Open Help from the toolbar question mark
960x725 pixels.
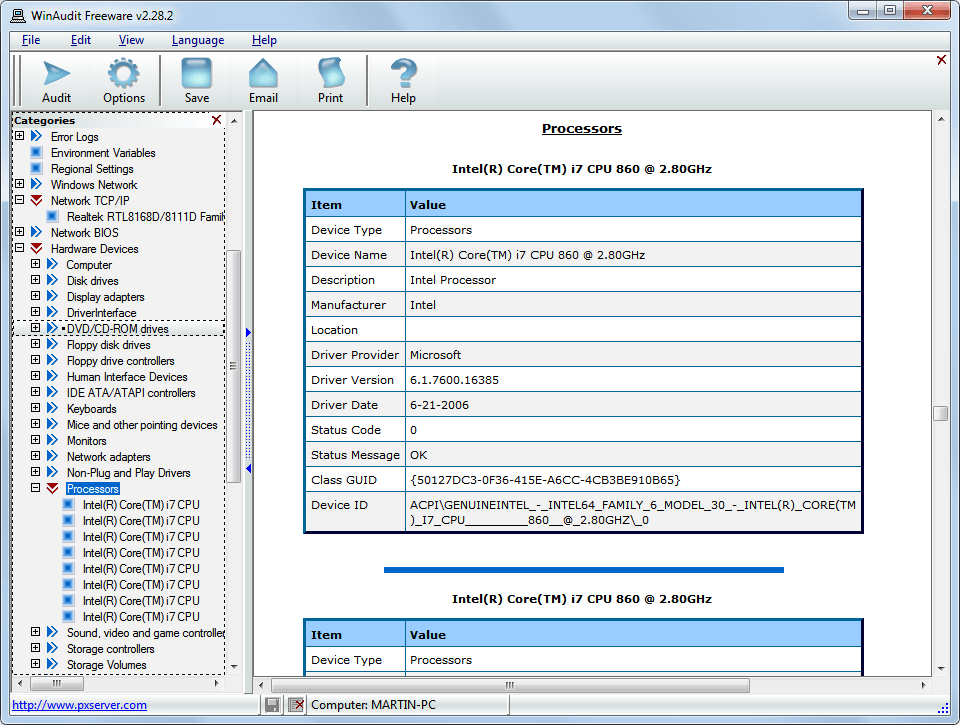pos(403,80)
